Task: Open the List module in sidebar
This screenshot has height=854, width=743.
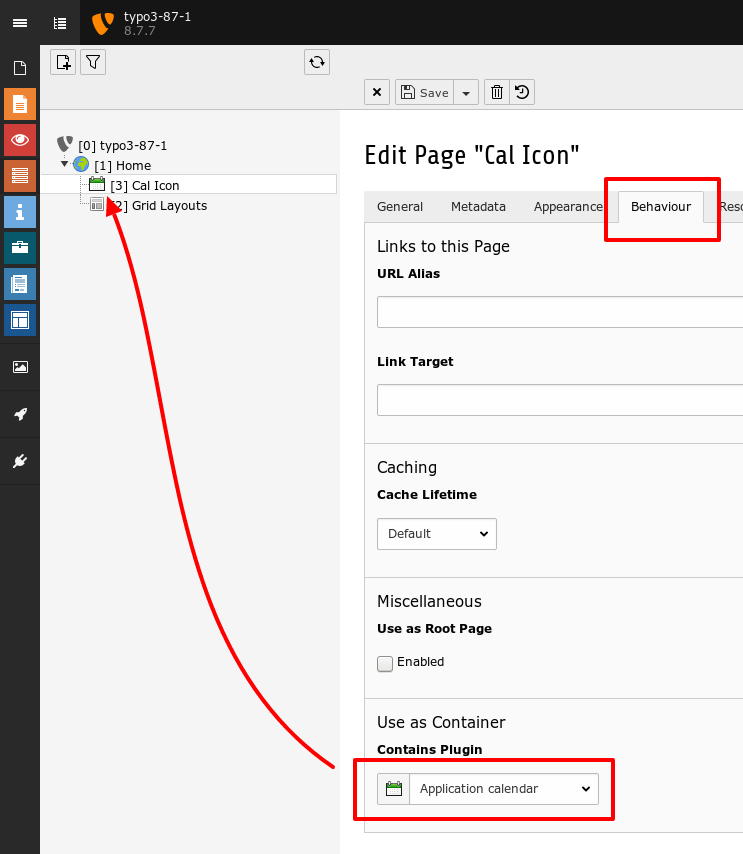Action: pyautogui.click(x=20, y=176)
